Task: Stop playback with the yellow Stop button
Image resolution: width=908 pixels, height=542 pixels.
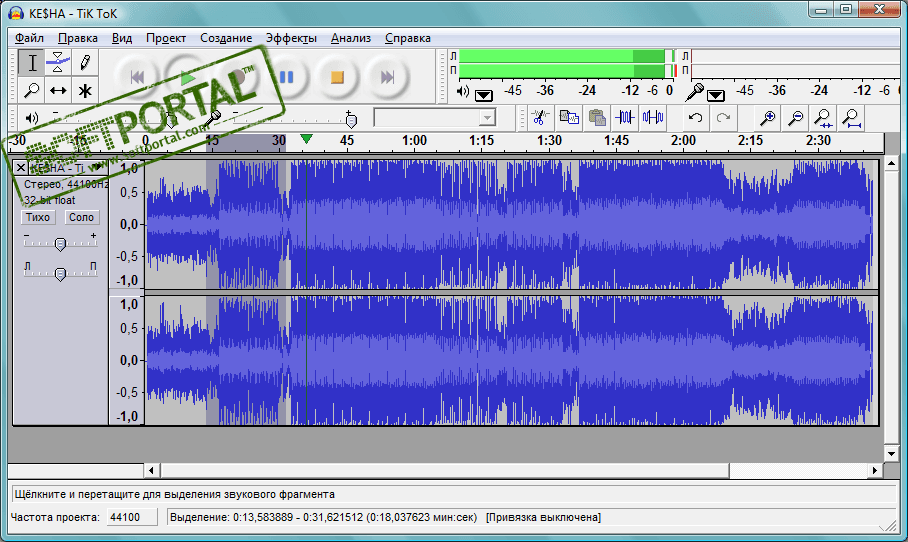Action: [337, 77]
